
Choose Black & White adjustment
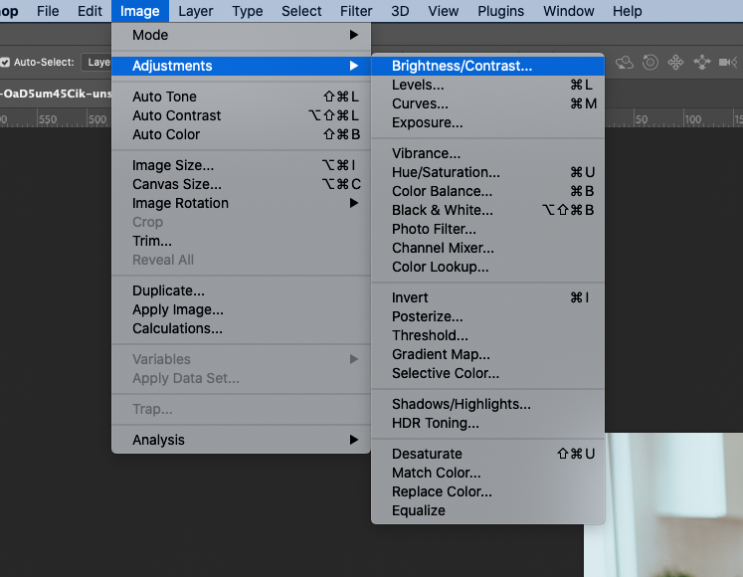click(x=488, y=210)
